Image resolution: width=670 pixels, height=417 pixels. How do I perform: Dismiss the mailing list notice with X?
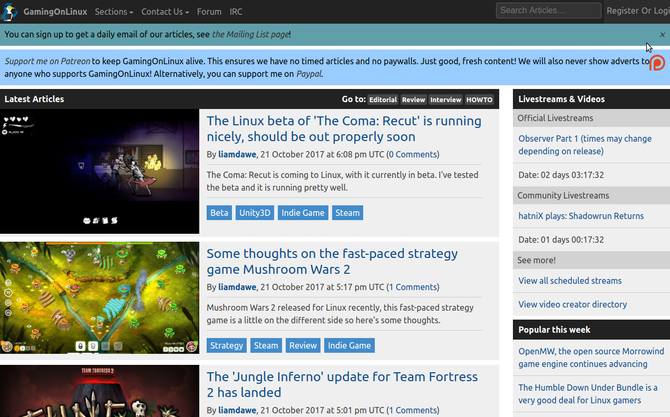point(662,35)
